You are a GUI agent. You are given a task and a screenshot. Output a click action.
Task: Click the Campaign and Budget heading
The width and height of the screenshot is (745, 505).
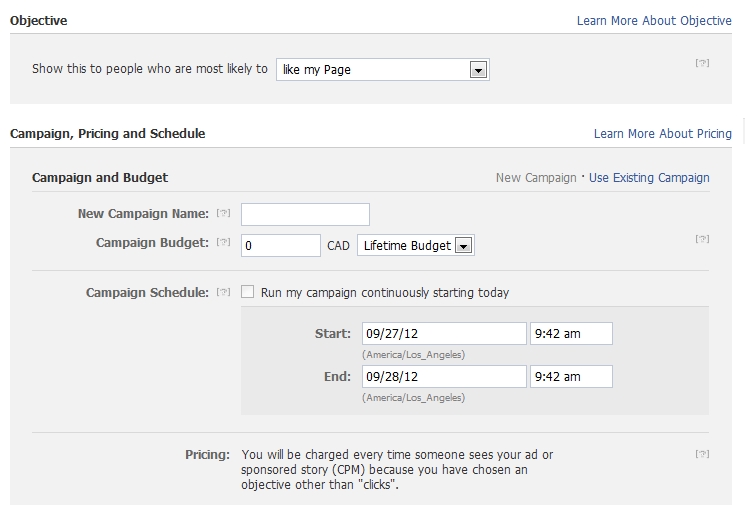100,177
